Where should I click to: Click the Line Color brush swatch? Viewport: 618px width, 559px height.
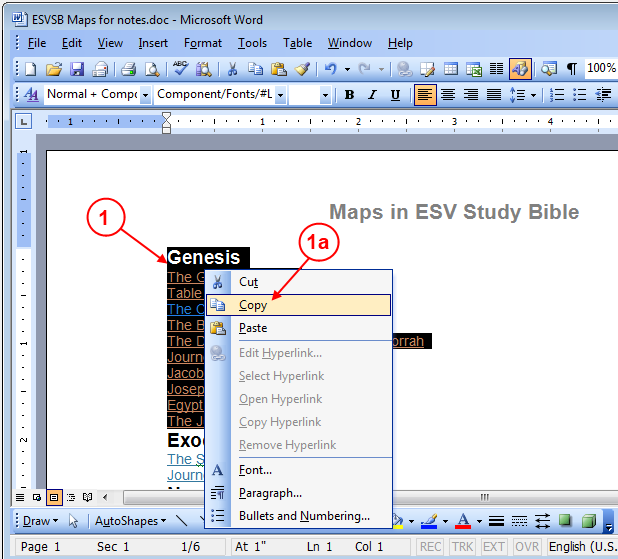click(x=429, y=521)
